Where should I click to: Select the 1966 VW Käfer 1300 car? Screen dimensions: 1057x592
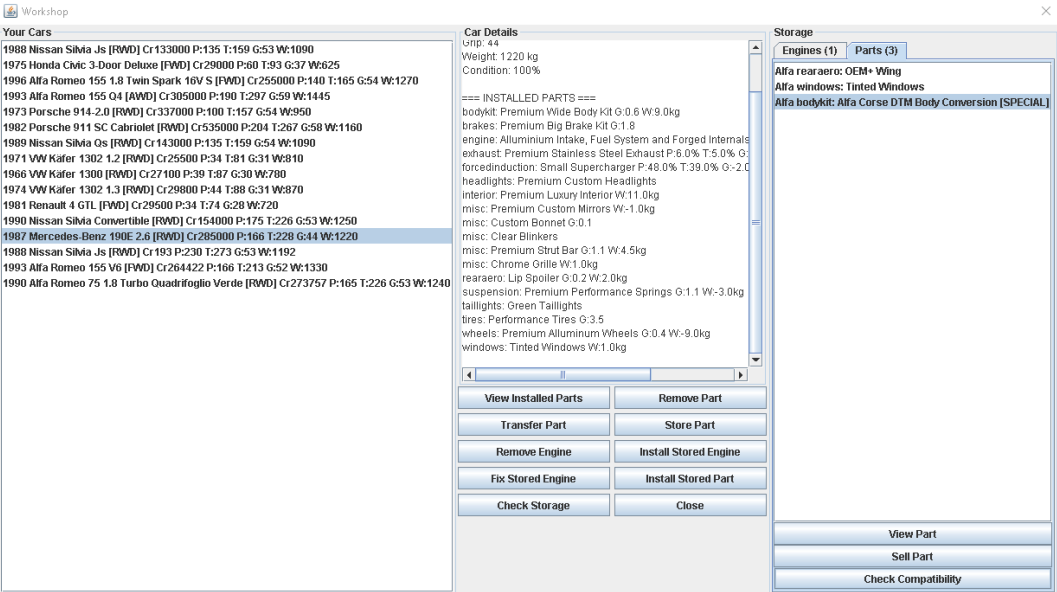226,173
